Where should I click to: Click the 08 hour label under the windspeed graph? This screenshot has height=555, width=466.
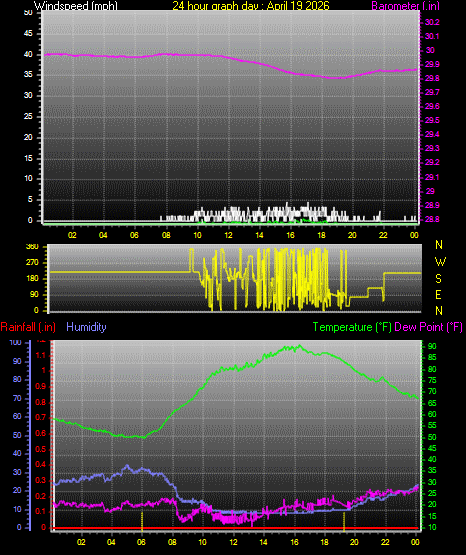pyautogui.click(x=166, y=235)
